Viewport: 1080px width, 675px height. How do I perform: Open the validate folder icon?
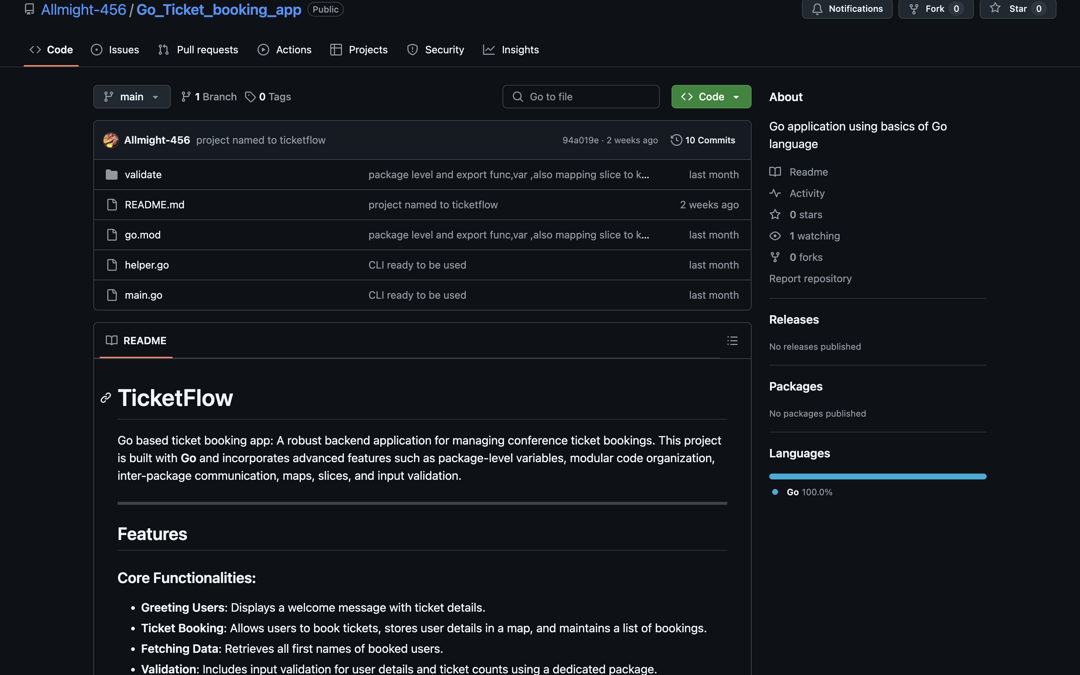click(x=112, y=174)
